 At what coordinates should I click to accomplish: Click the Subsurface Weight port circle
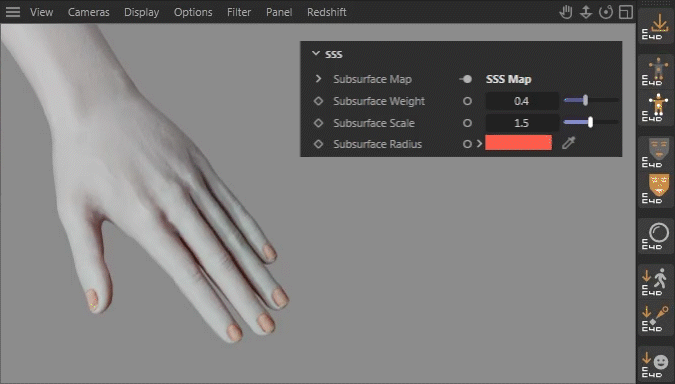(467, 101)
